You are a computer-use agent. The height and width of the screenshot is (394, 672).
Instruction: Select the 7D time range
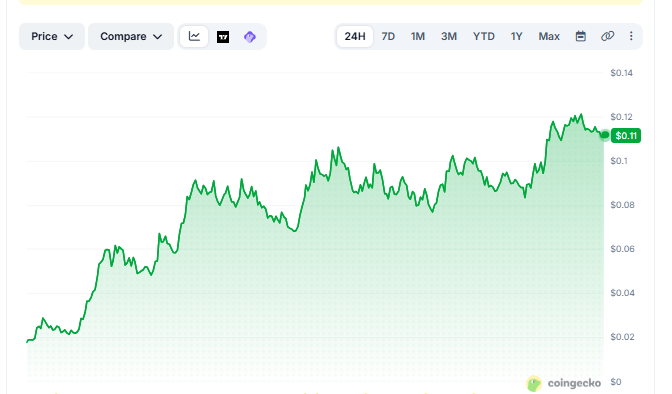click(x=388, y=36)
